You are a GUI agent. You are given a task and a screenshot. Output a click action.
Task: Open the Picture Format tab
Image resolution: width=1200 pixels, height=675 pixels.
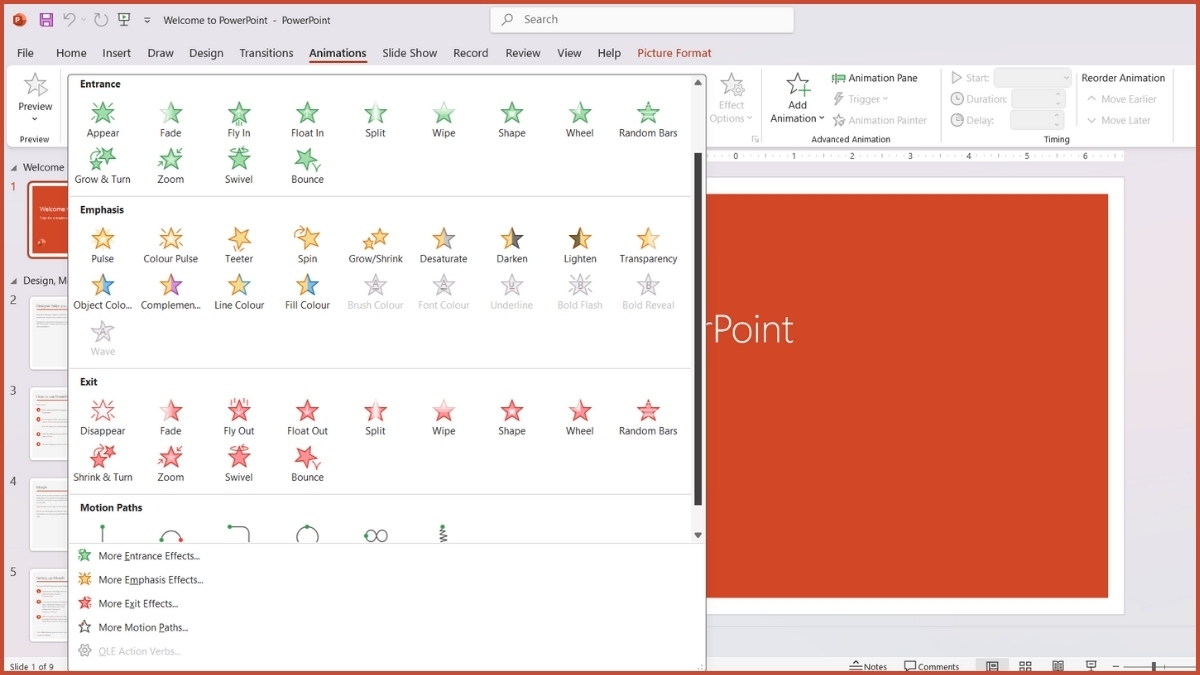[674, 53]
